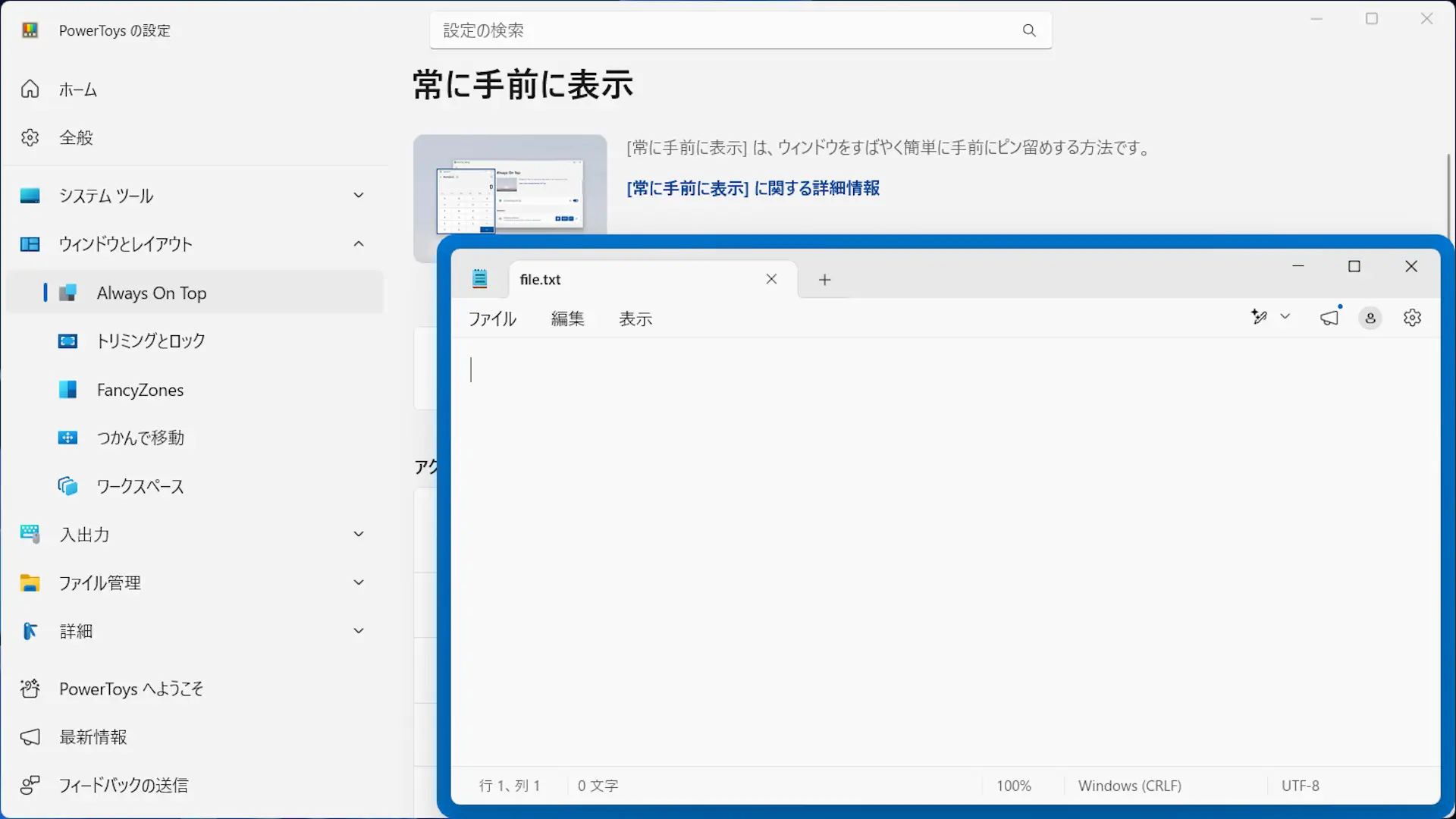
Task: Open トリミングとロック settings
Action: (195, 341)
